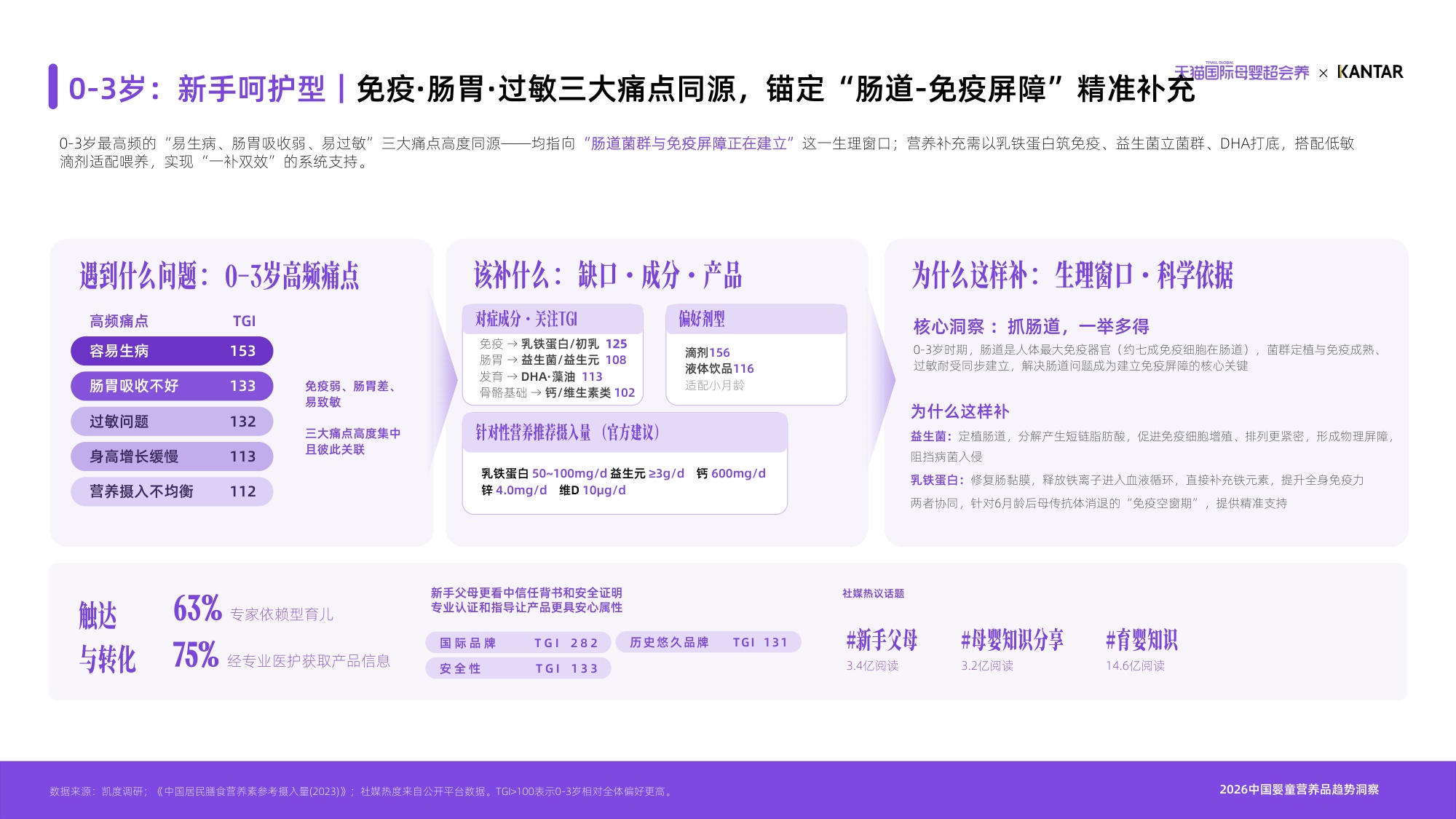Click the 75% statistic
This screenshot has width=1456, height=819.
(x=196, y=655)
